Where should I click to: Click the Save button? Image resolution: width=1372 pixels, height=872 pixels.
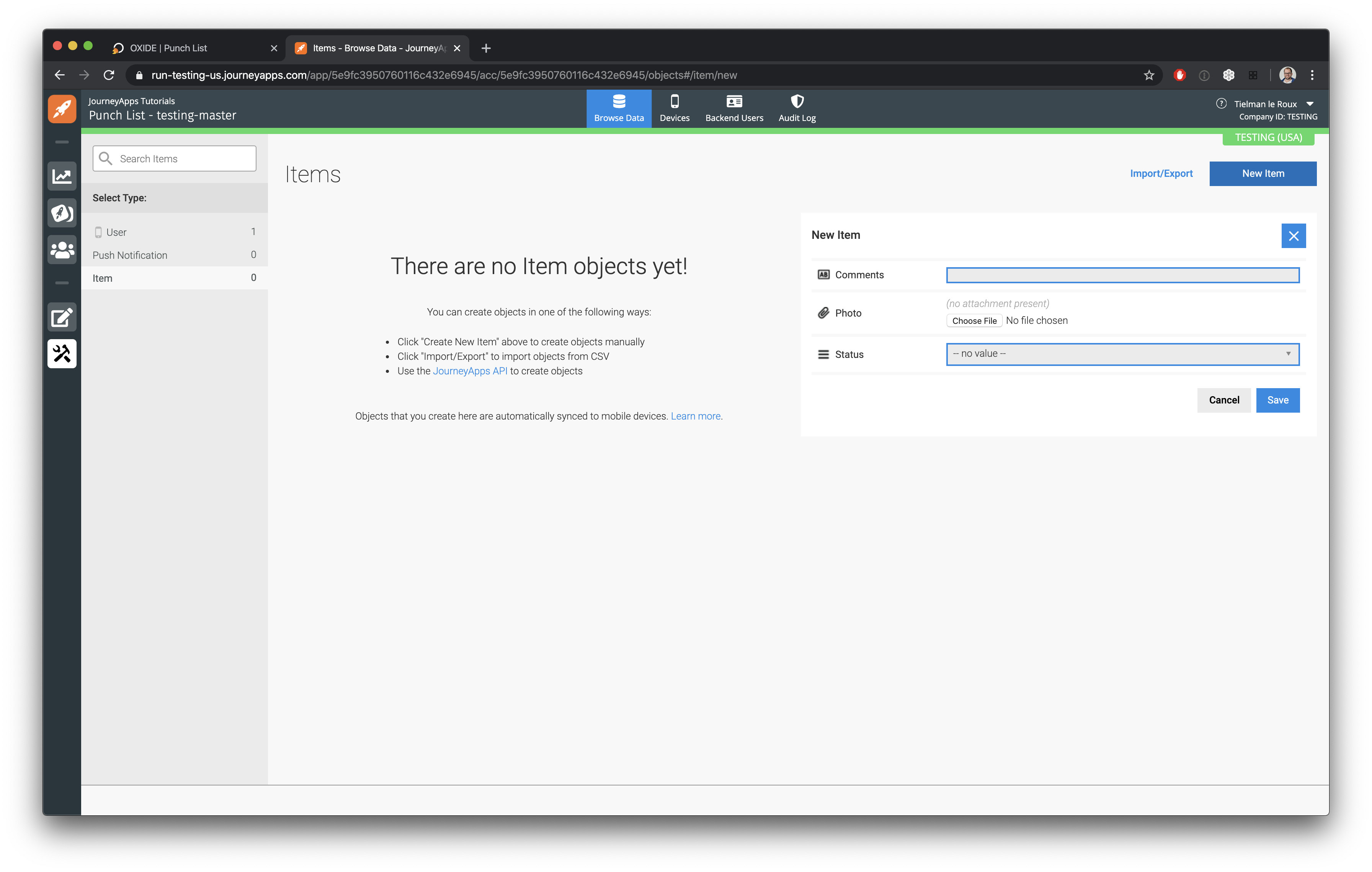1277,400
